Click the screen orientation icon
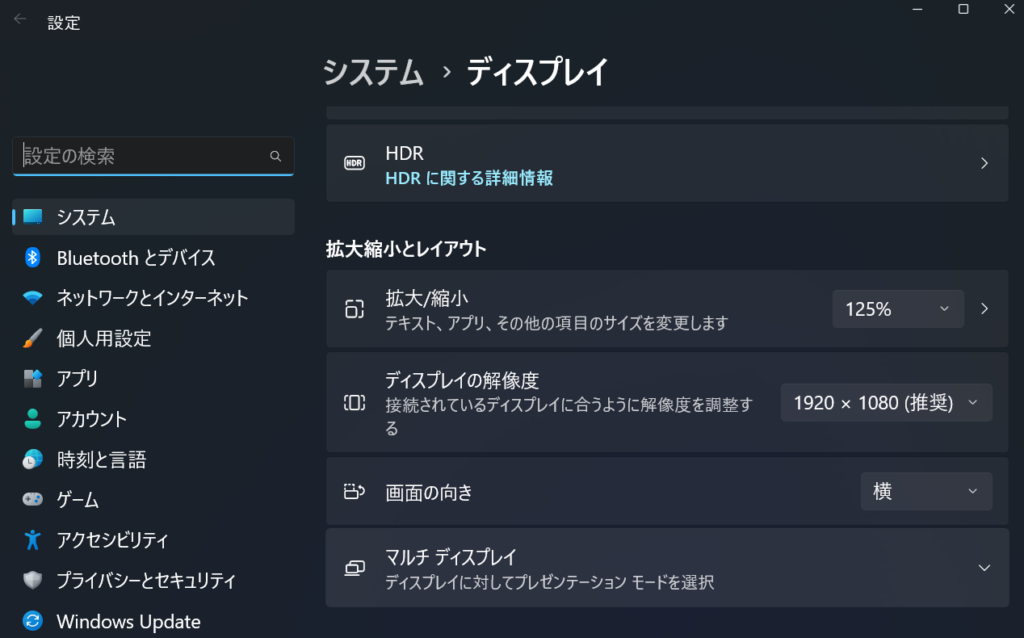Screen dimensions: 1024x638 click(x=354, y=491)
